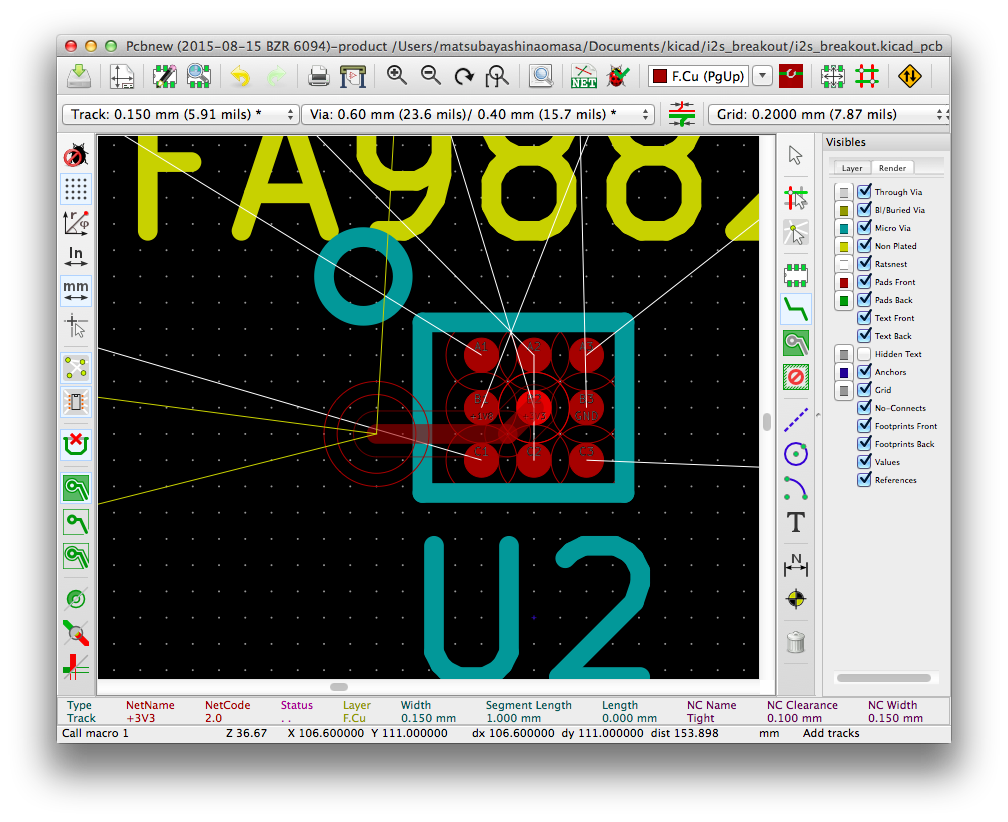Click the Through Via color swatch
The height and width of the screenshot is (822, 1008).
click(844, 192)
